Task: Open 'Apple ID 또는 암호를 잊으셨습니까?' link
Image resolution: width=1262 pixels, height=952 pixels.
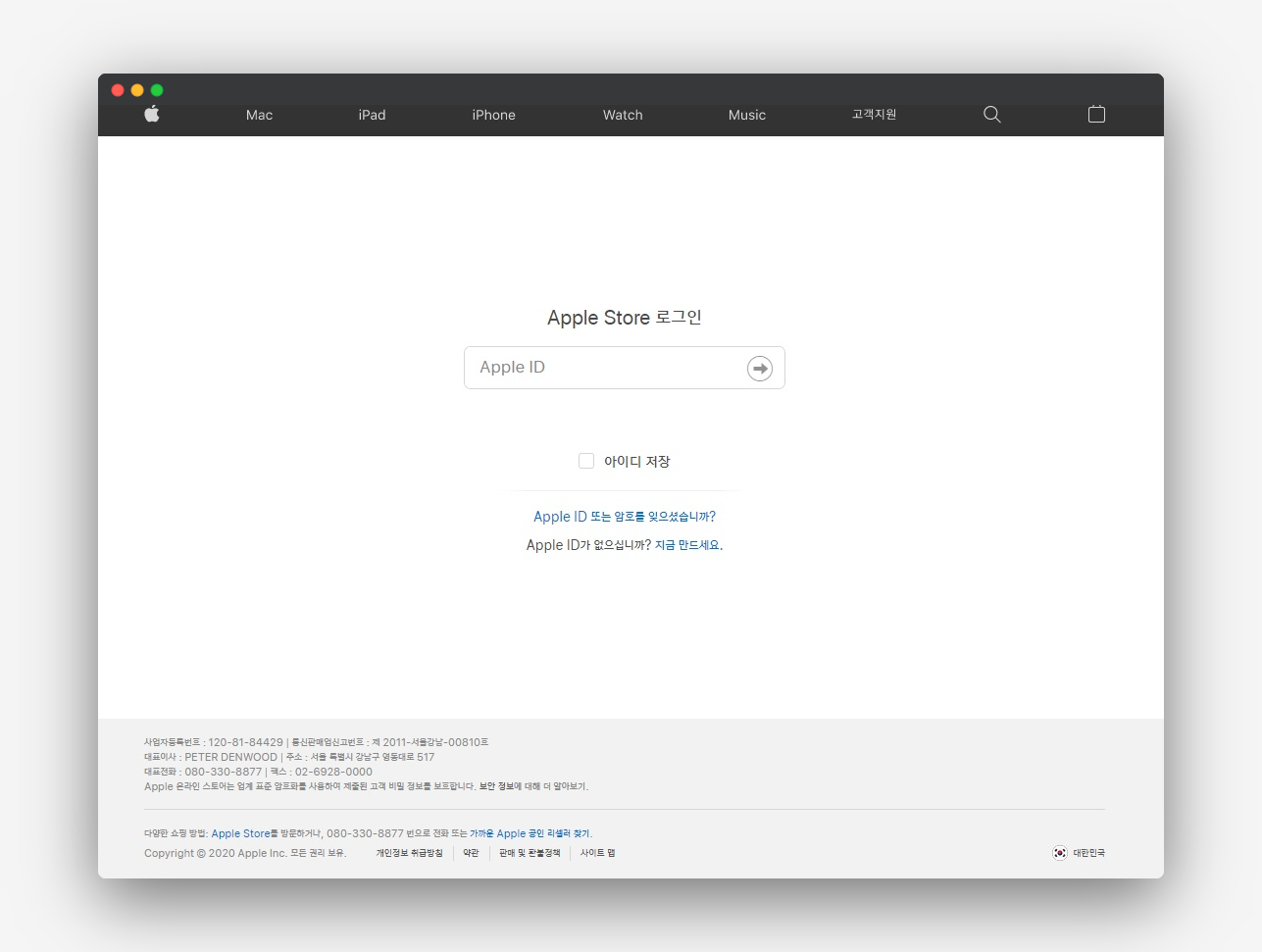Action: [625, 517]
